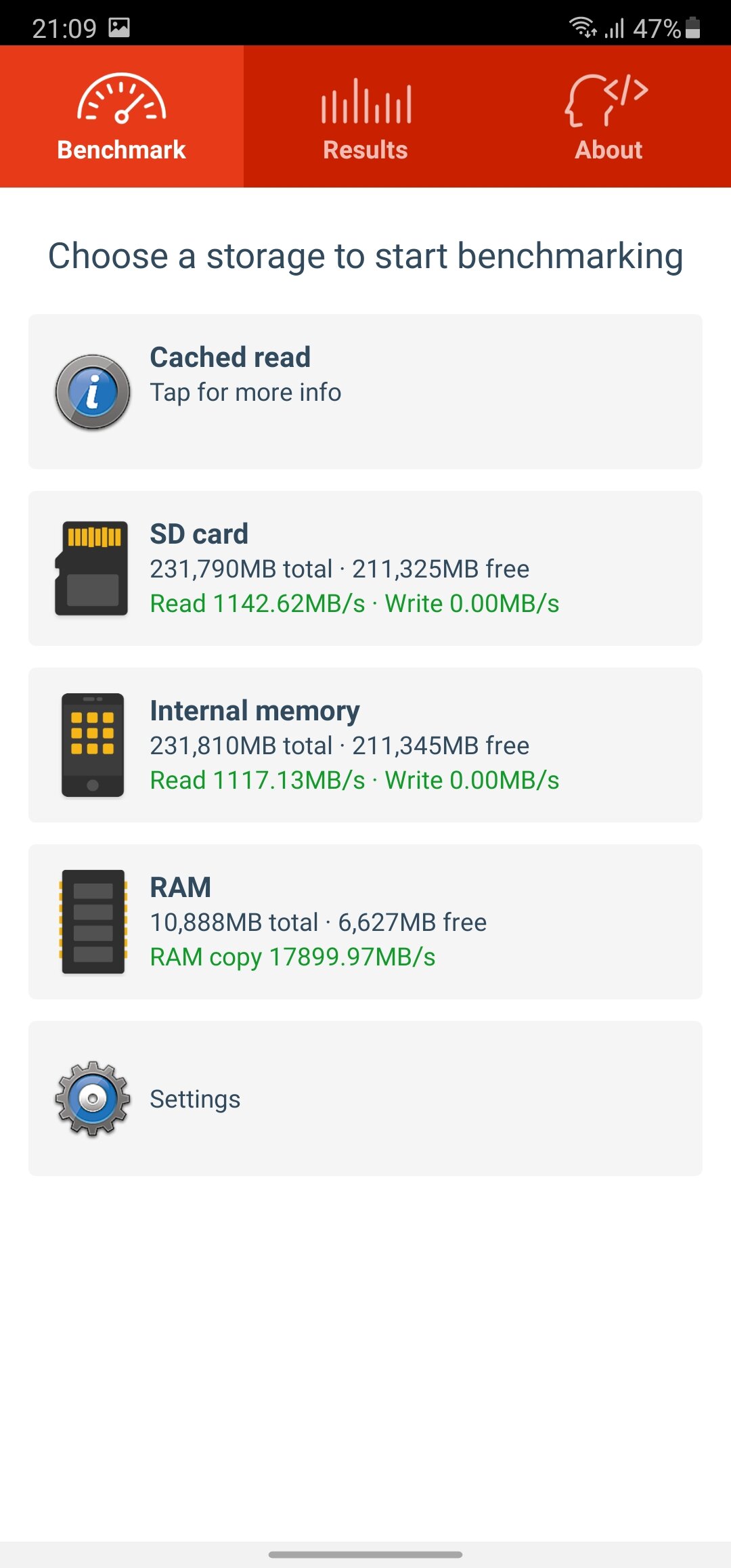Tap the SD card icon
The width and height of the screenshot is (731, 1568).
pyautogui.click(x=92, y=568)
